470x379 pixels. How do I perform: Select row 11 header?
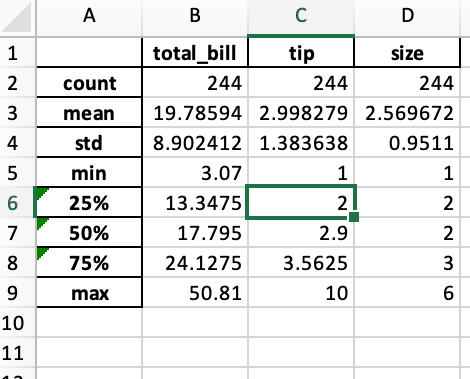(x=17, y=353)
